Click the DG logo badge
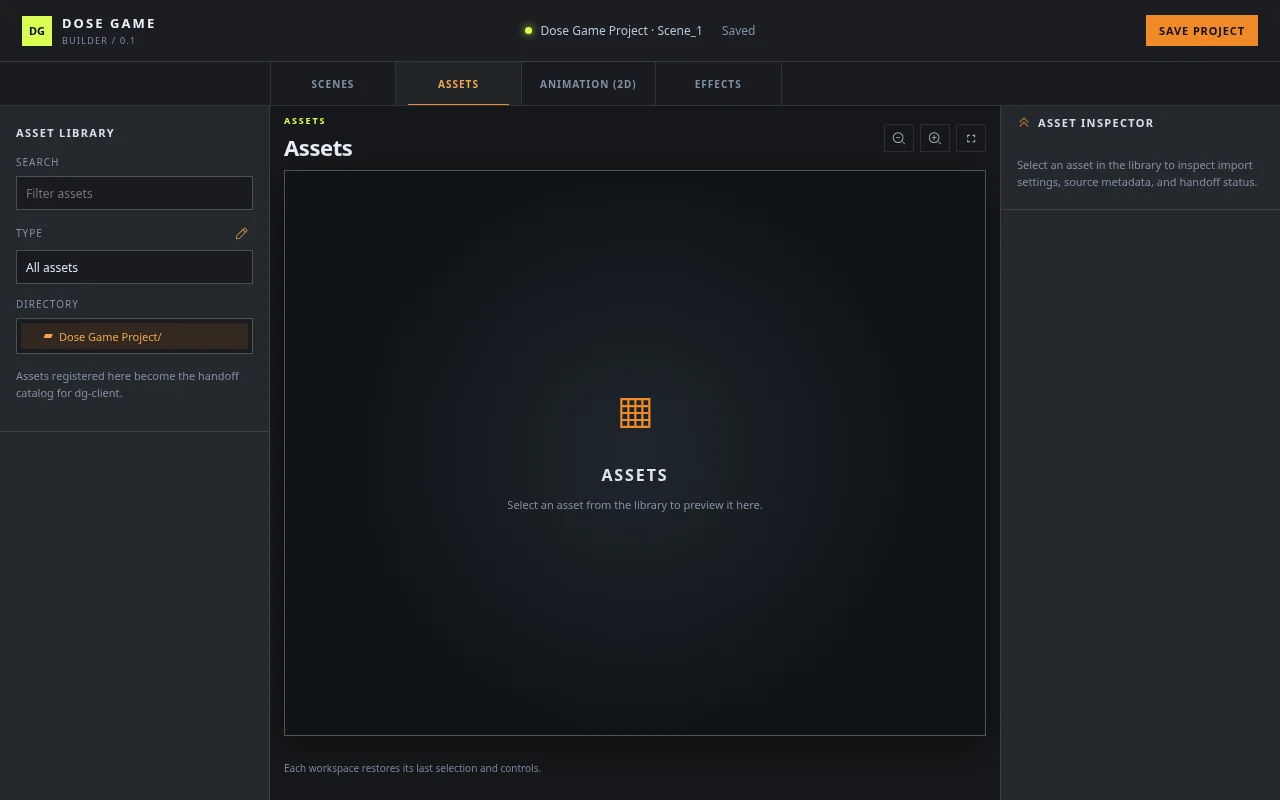Viewport: 1280px width, 800px height. click(x=37, y=31)
